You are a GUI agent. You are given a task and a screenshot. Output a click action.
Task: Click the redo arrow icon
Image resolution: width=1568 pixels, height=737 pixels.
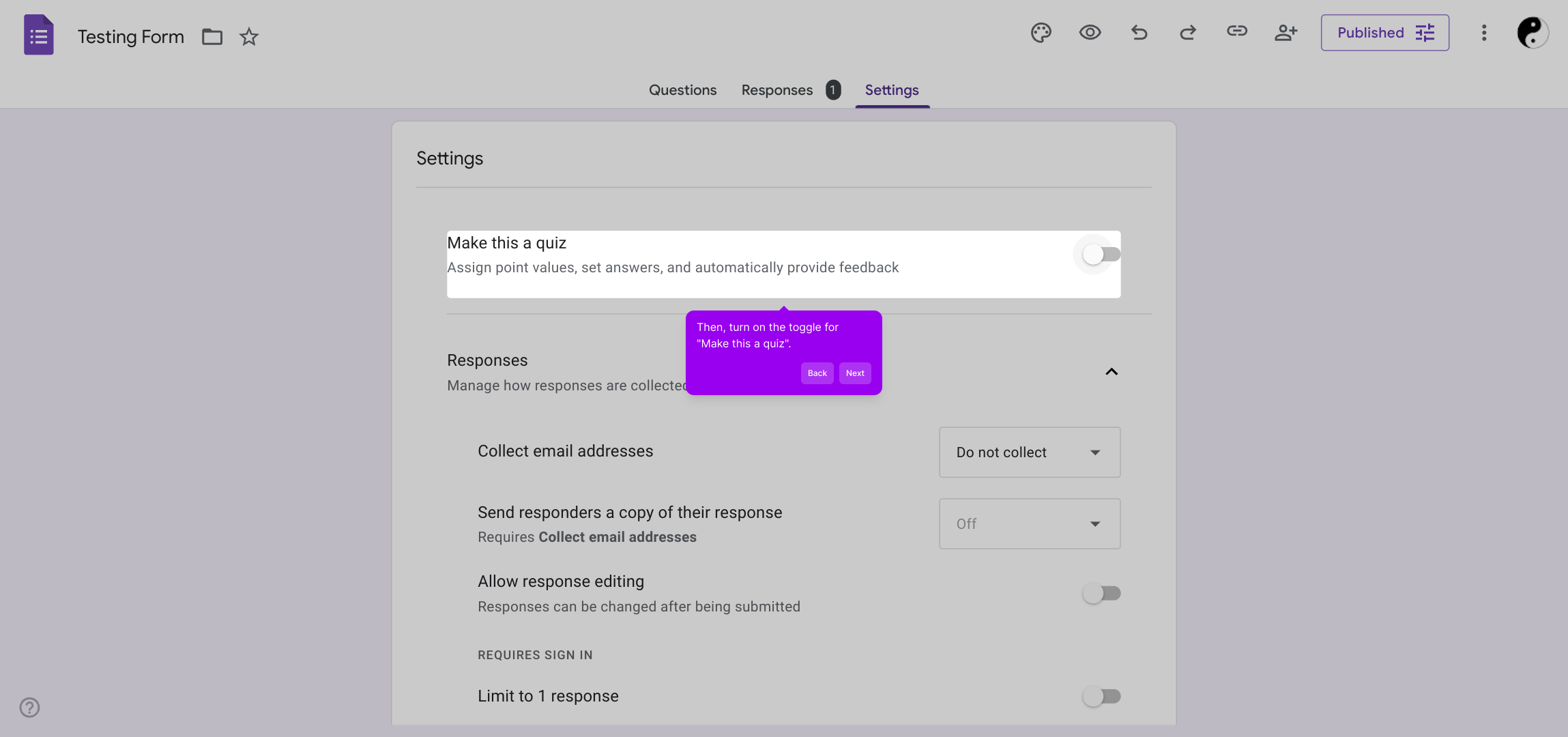click(1188, 33)
